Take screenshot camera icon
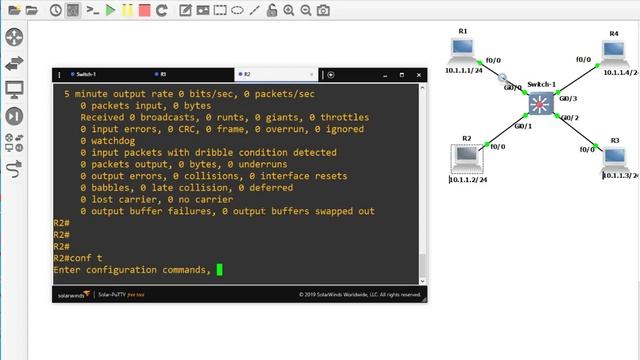The width and height of the screenshot is (640, 360). pyautogui.click(x=323, y=10)
